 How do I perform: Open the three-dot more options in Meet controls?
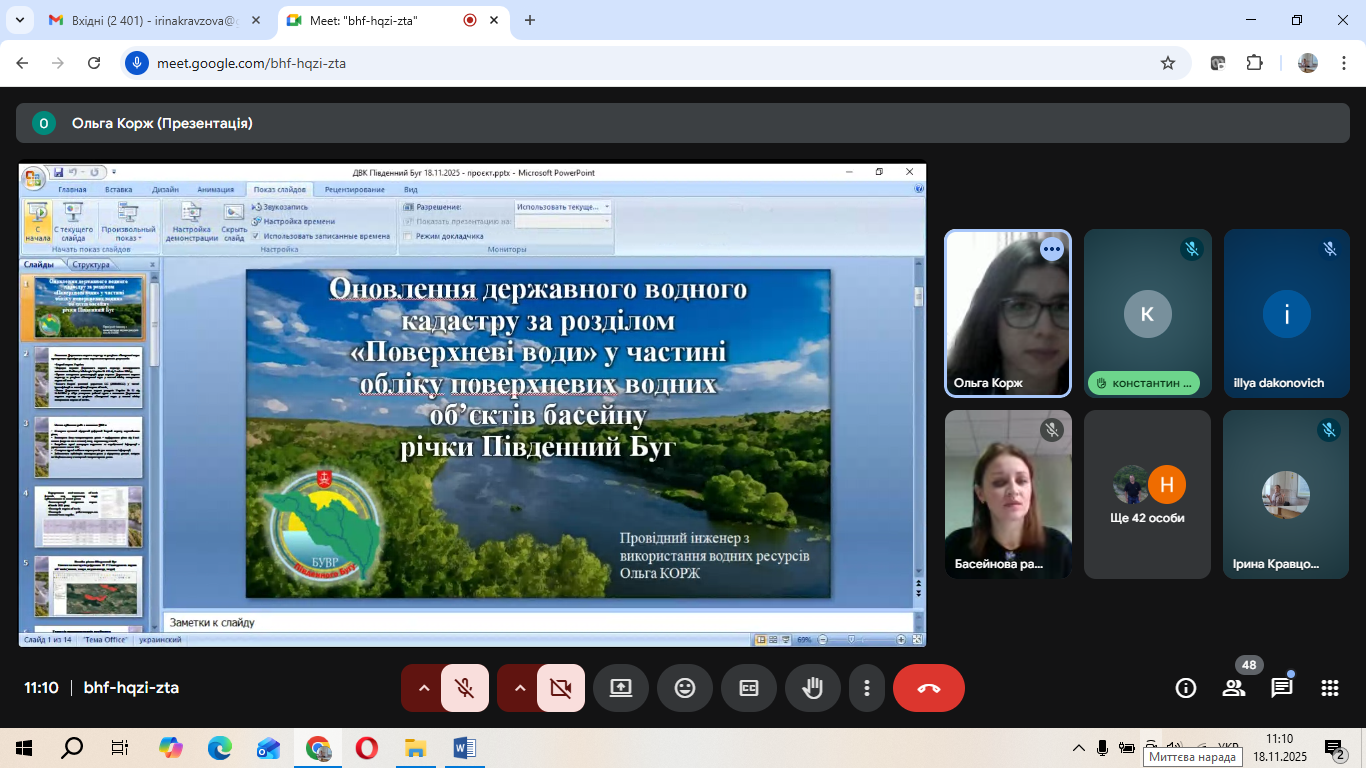[867, 688]
